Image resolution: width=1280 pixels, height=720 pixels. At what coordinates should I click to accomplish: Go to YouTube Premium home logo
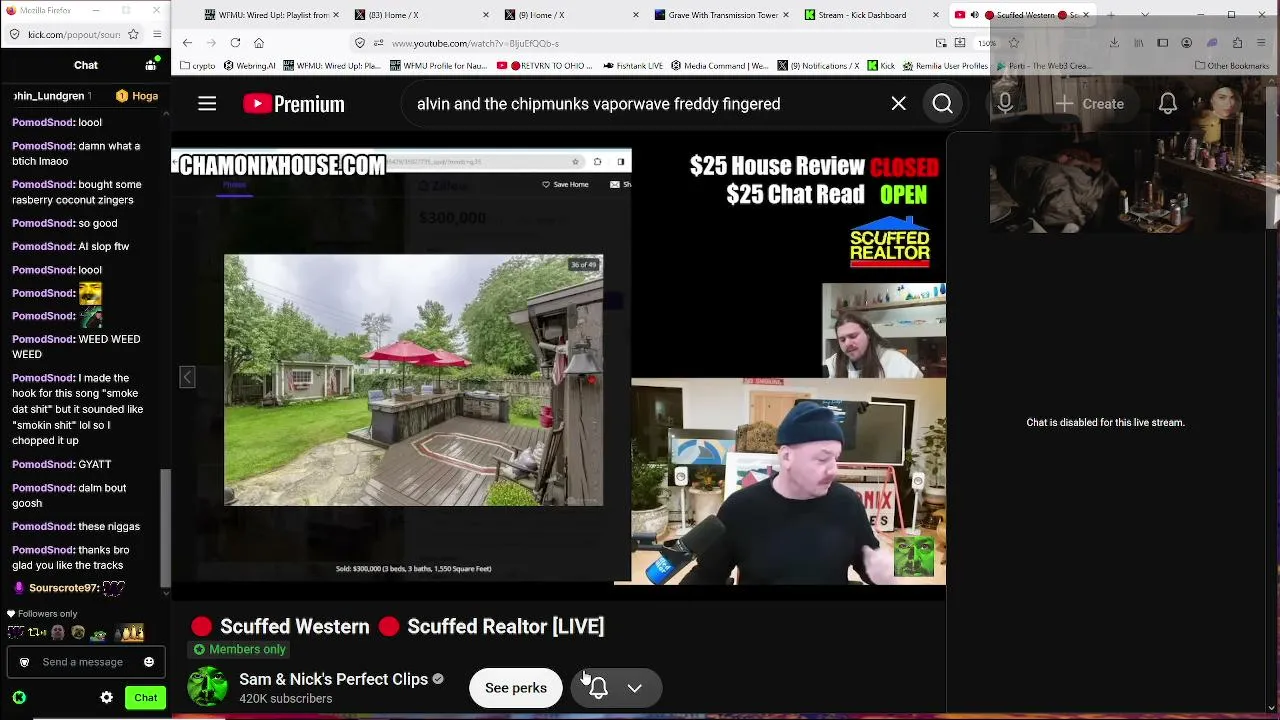tap(294, 104)
